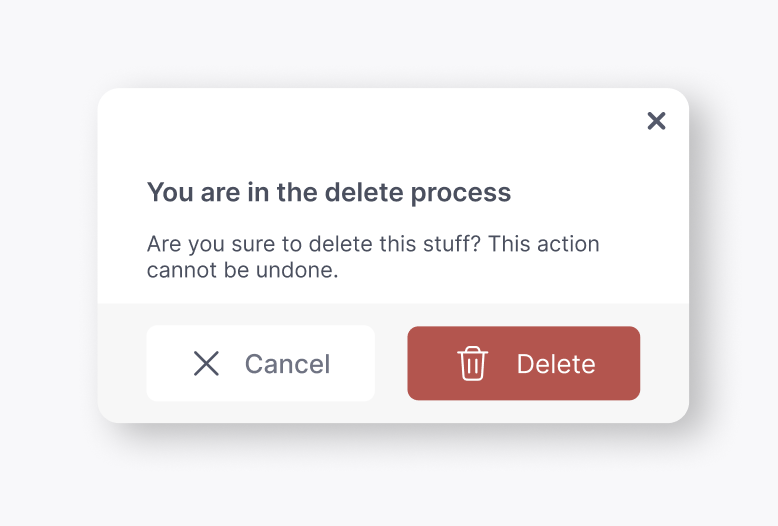Click the word "process" in the heading

[x=460, y=194]
